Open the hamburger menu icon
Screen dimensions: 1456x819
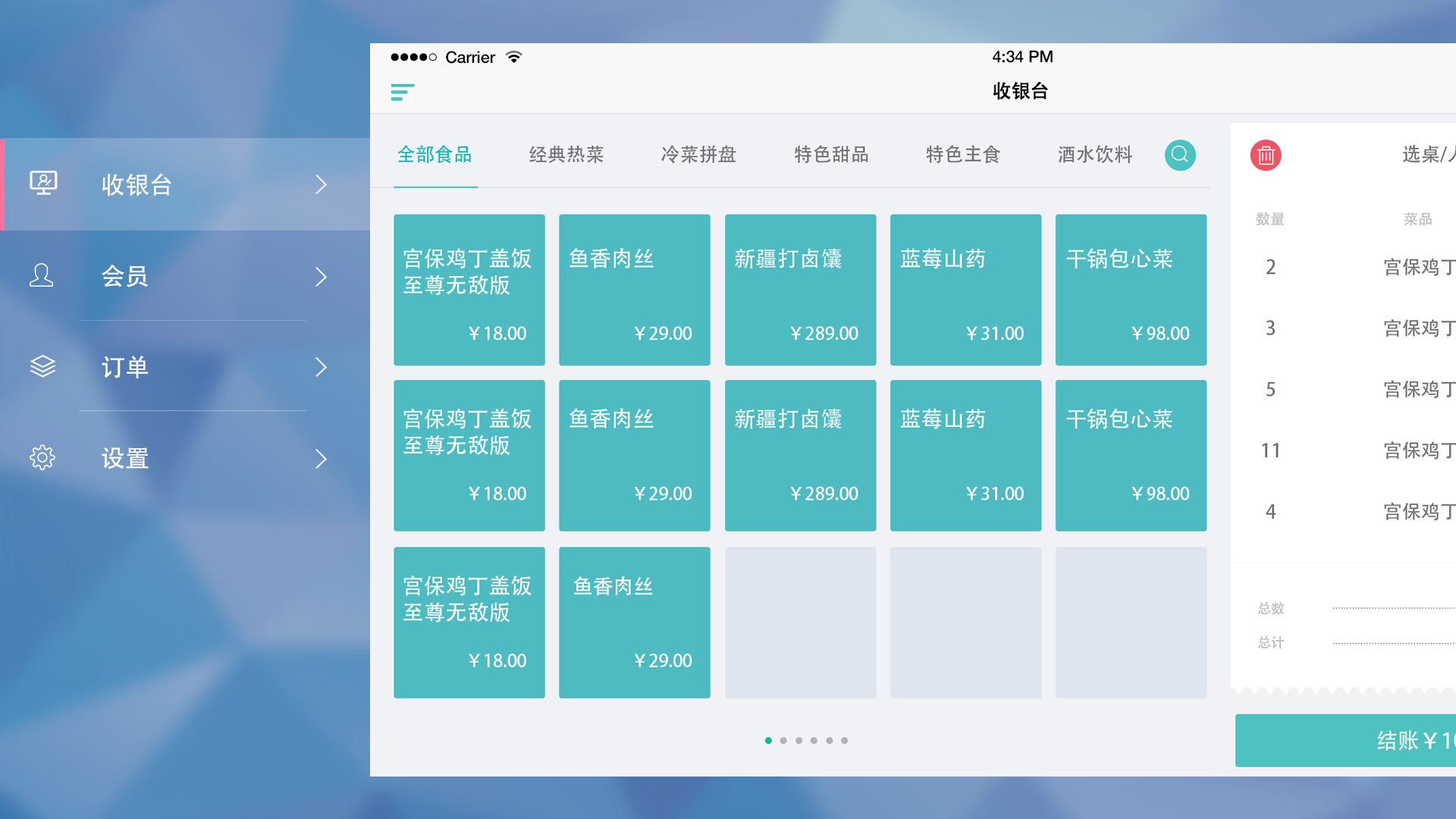click(402, 93)
